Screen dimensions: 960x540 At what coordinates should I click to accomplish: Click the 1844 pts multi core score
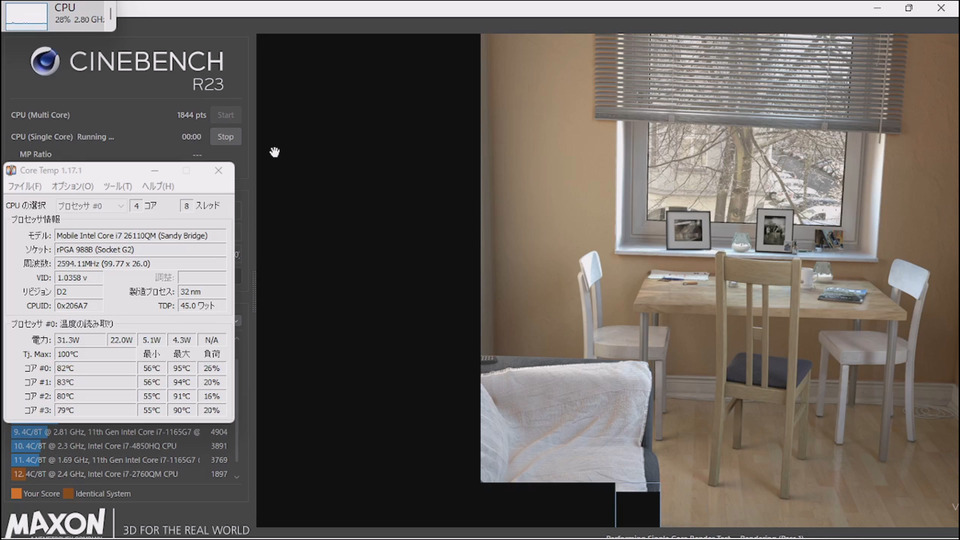(192, 114)
